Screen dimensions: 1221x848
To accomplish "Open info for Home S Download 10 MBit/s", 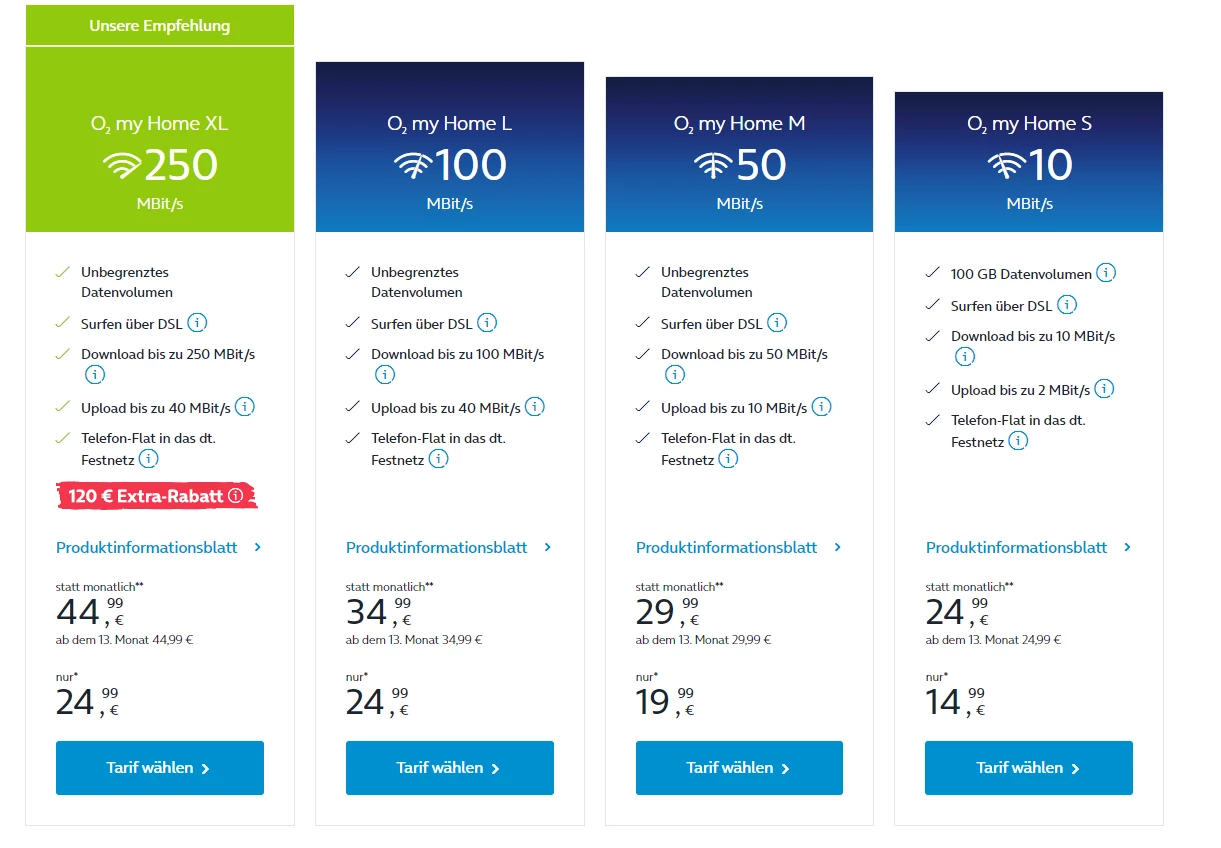I will tap(964, 356).
